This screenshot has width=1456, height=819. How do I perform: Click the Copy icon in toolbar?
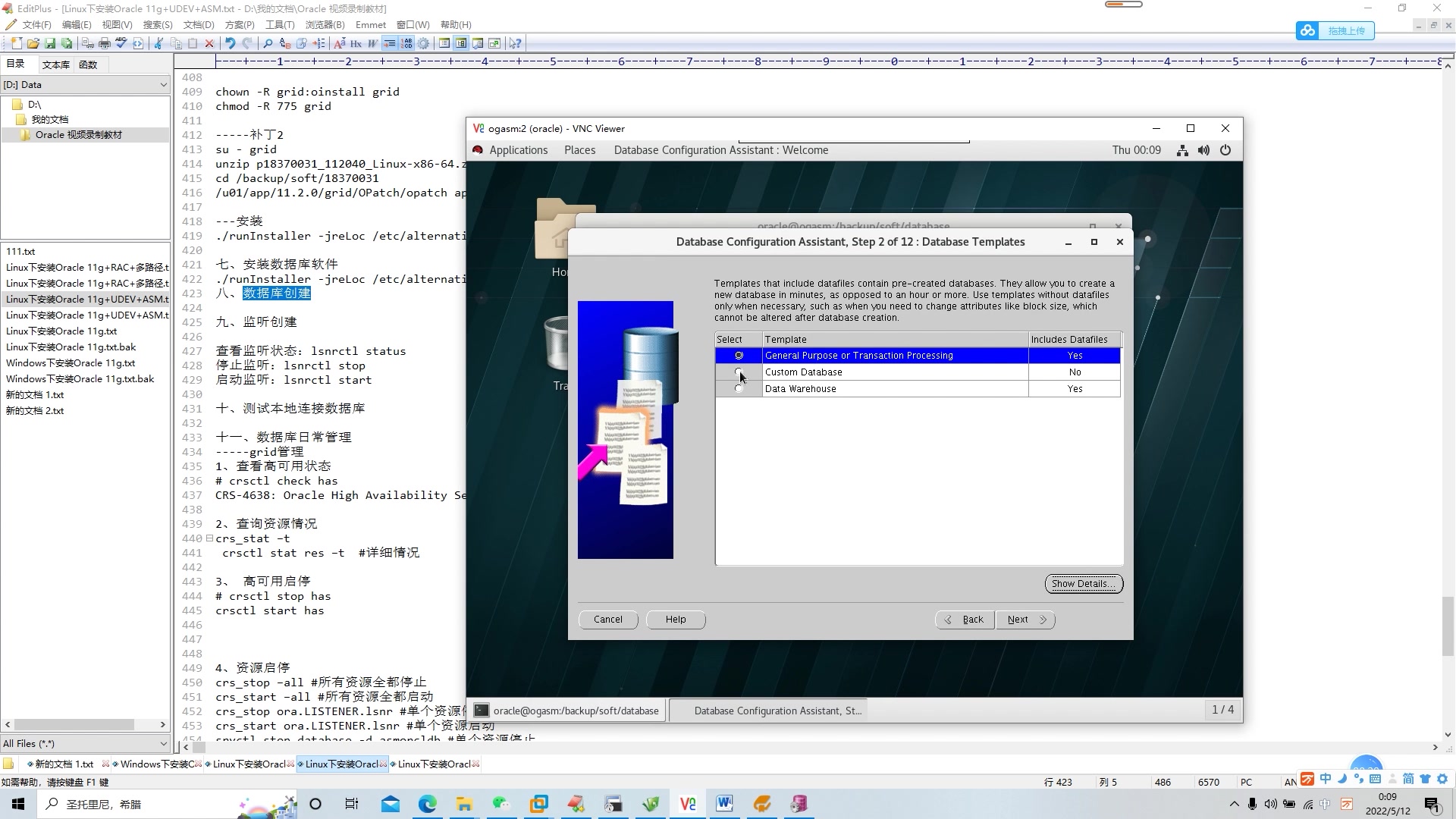[x=176, y=44]
